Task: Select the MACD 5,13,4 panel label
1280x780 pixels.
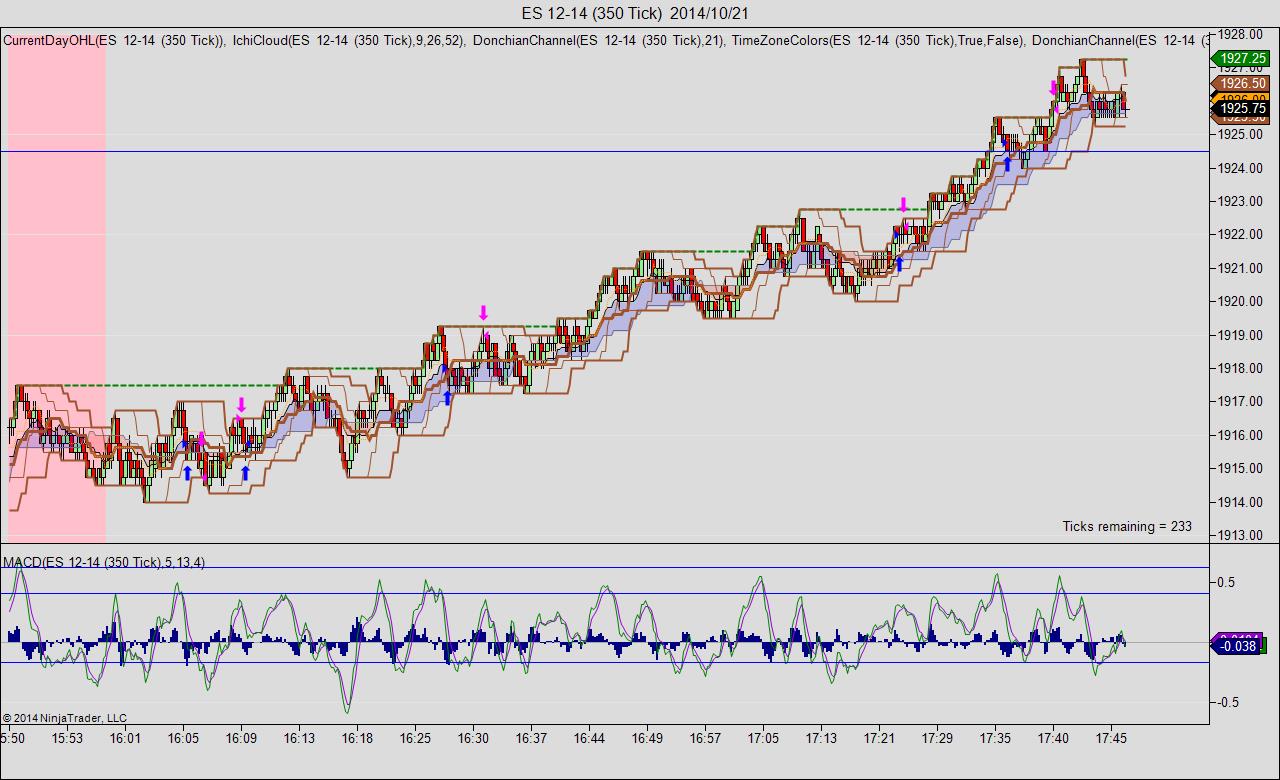Action: tap(104, 562)
